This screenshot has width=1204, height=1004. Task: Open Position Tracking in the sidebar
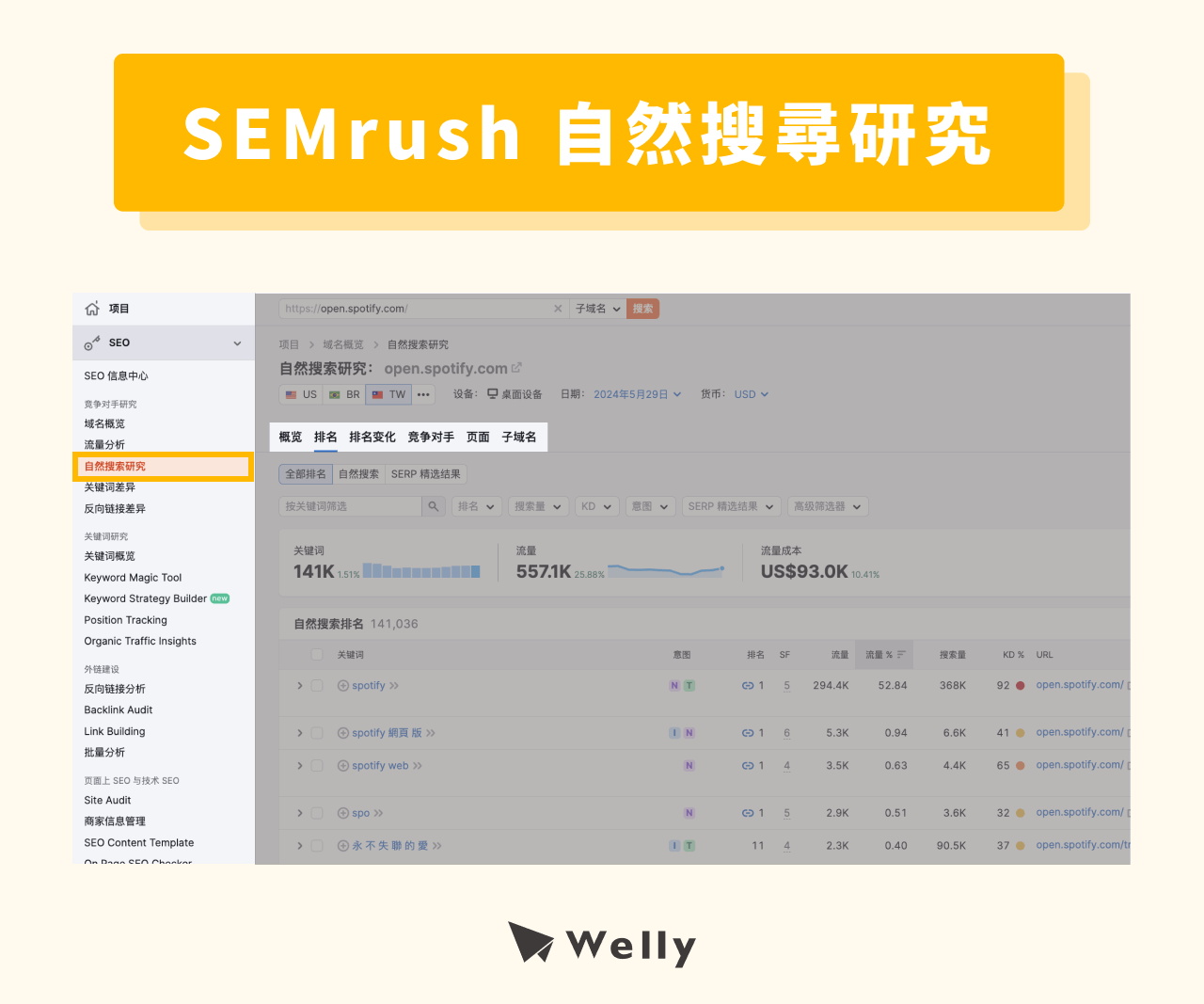[x=125, y=620]
